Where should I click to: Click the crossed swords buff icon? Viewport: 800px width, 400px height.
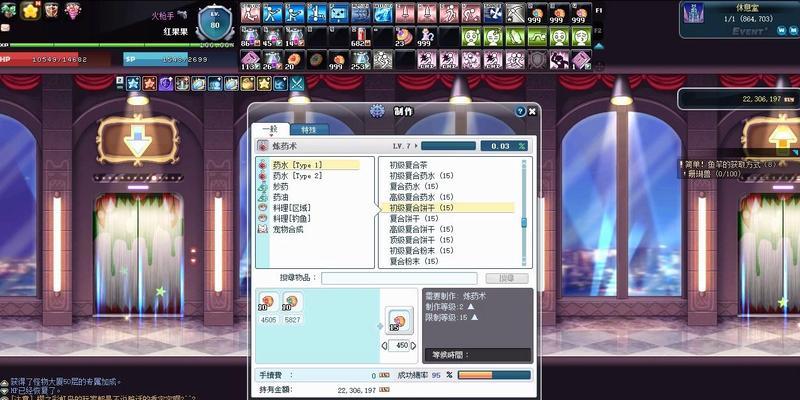pyautogui.click(x=296, y=83)
